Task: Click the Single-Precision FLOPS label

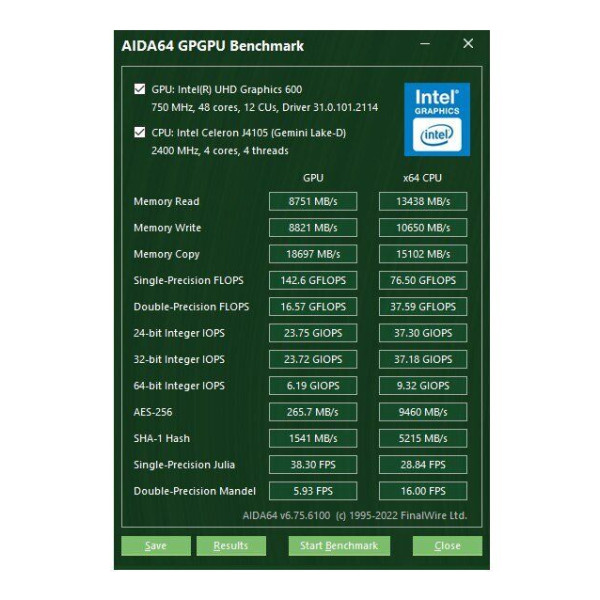Action: [x=188, y=280]
